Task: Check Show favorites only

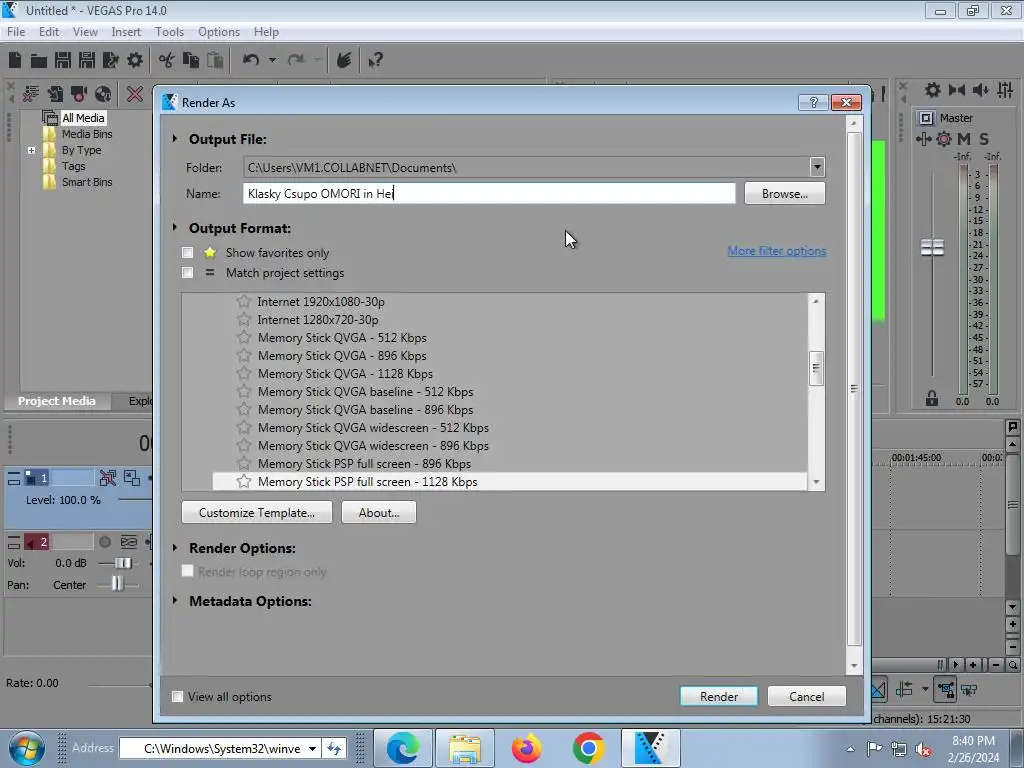Action: click(187, 253)
